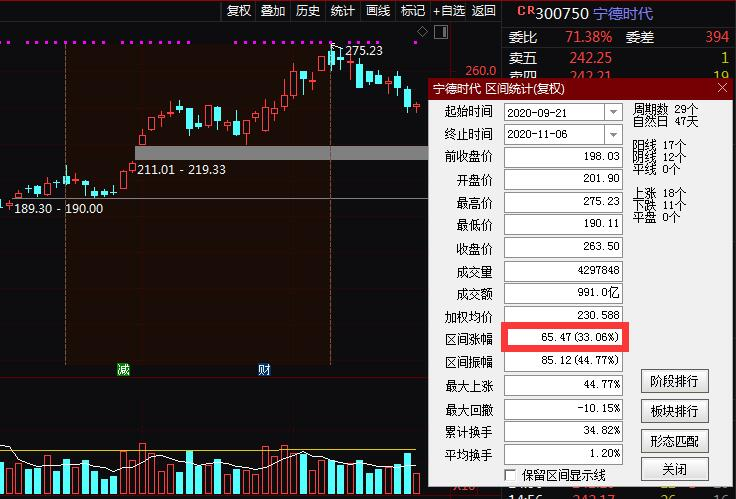Screen dimensions: 736x499
Task: Toggle the split-panel layout icon
Action: (441, 32)
